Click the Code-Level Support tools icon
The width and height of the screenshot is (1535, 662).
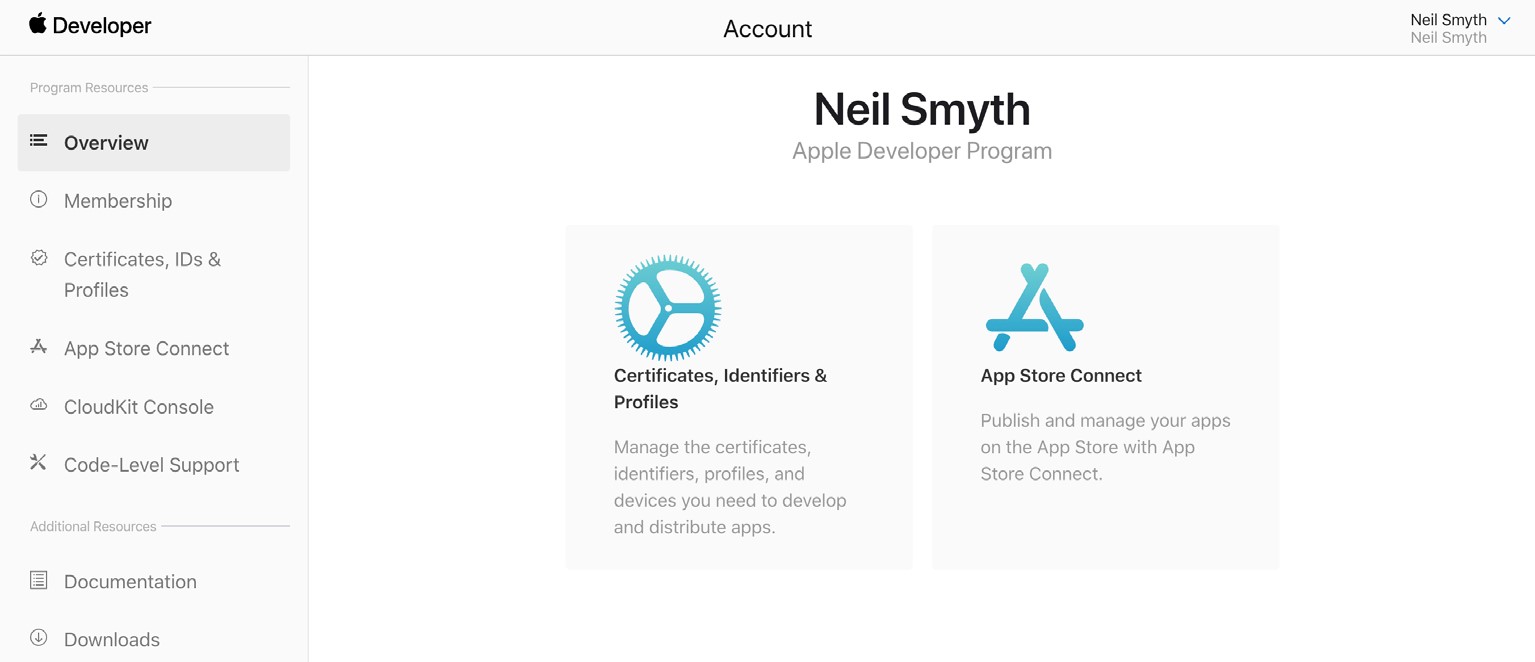[39, 462]
